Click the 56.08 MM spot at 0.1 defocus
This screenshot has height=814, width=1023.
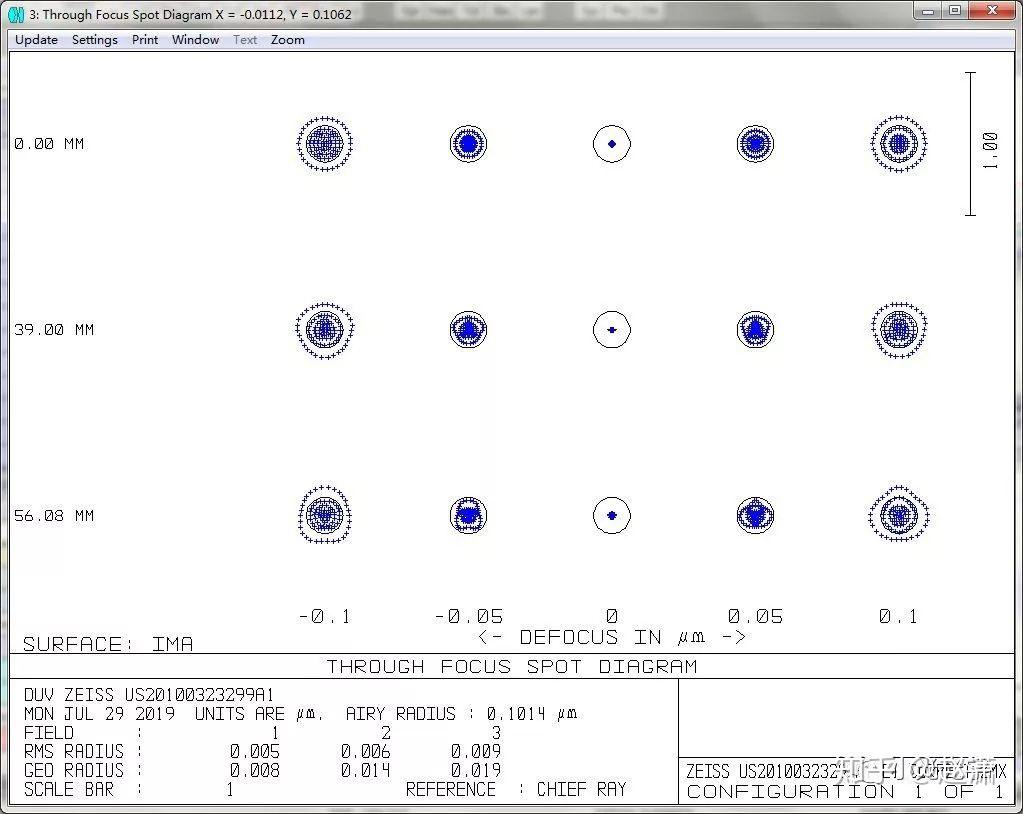(899, 515)
